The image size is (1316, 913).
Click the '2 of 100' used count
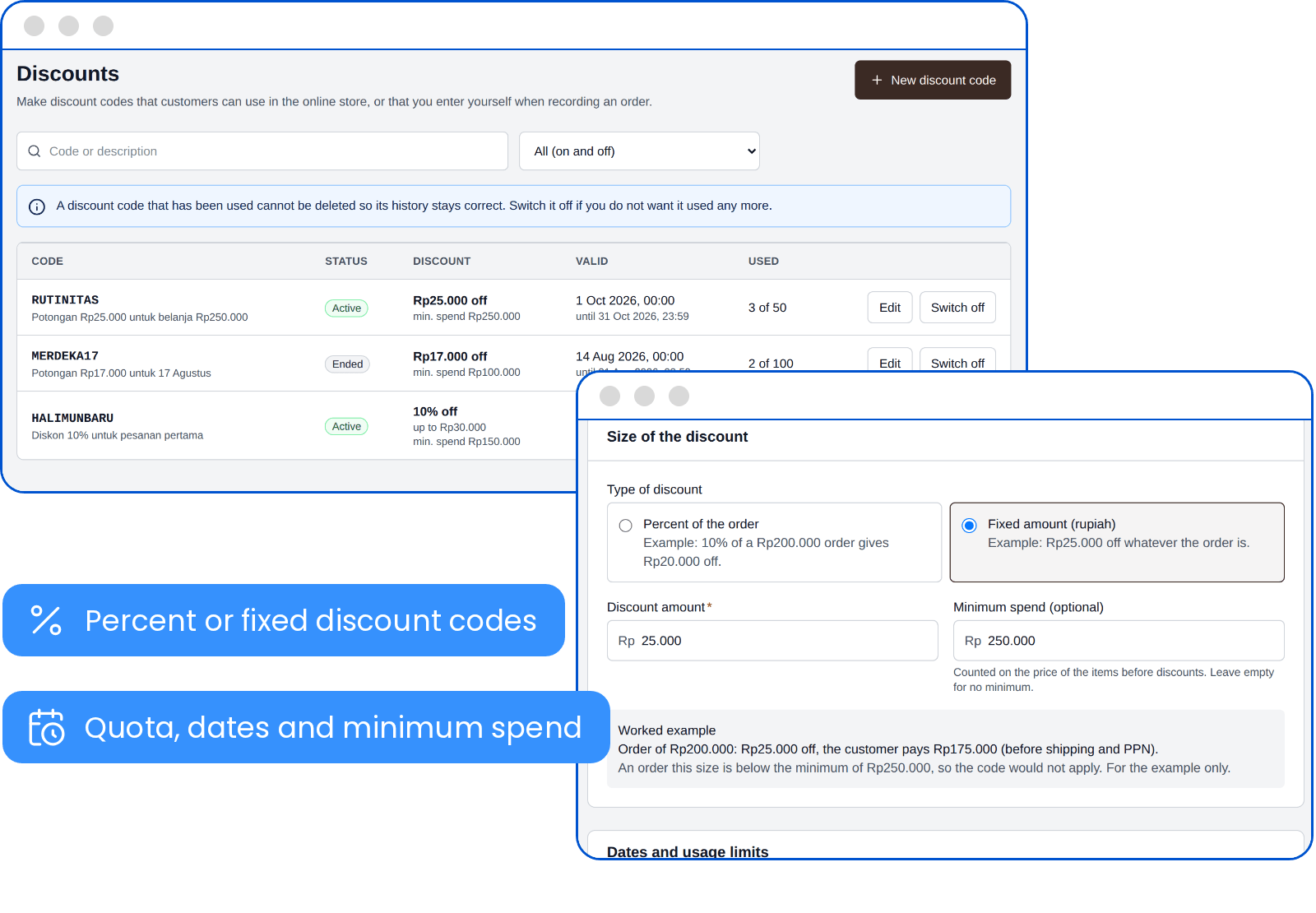[x=771, y=364]
